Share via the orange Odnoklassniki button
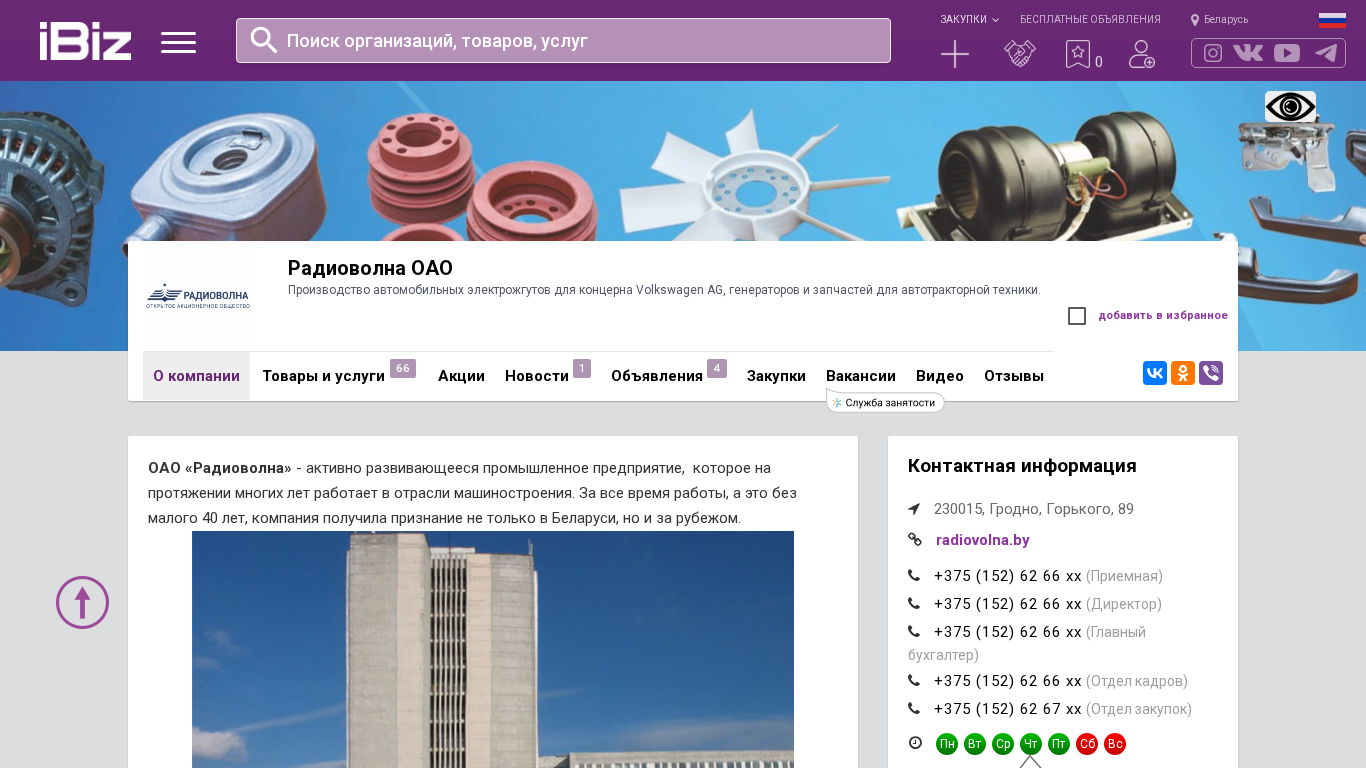1366x768 pixels. coord(1183,373)
